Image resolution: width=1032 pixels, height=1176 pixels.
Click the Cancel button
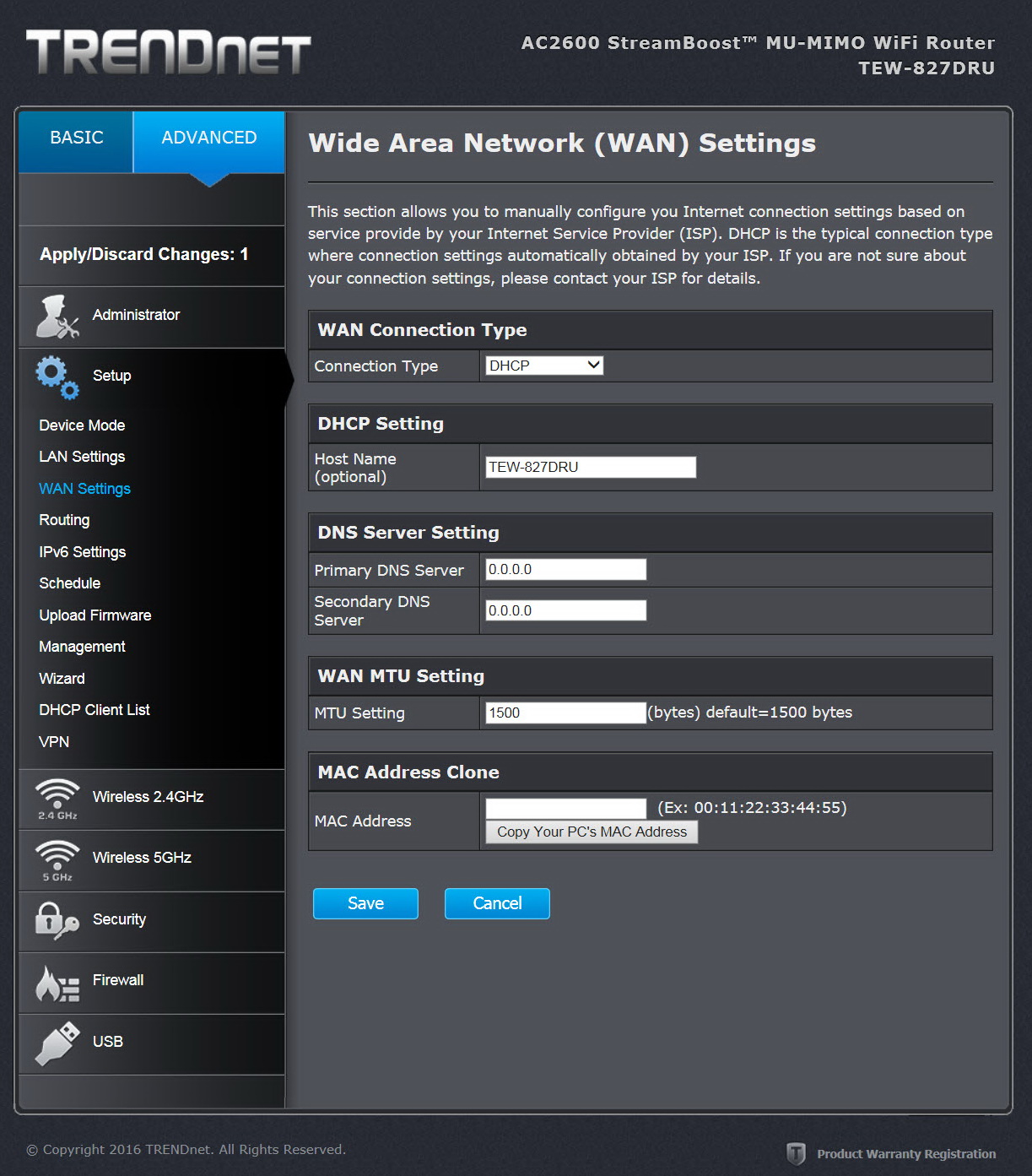pyautogui.click(x=497, y=903)
